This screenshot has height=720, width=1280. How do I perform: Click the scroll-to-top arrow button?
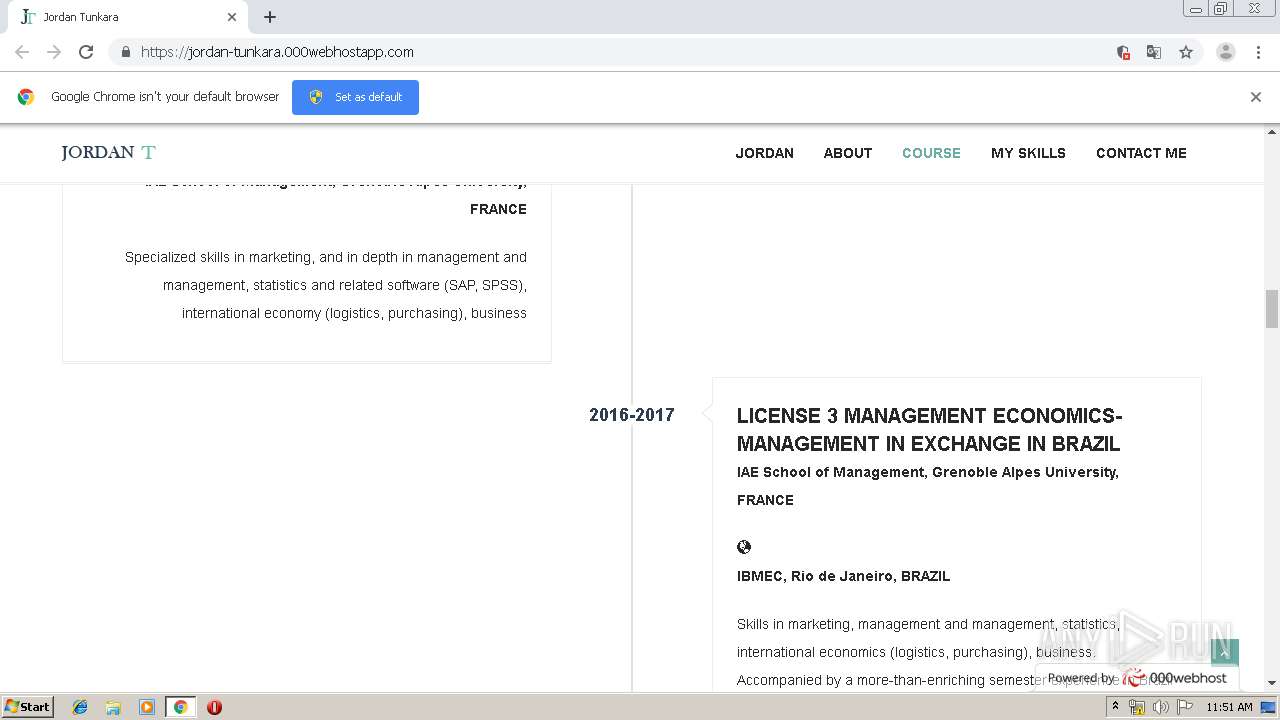pos(1225,653)
